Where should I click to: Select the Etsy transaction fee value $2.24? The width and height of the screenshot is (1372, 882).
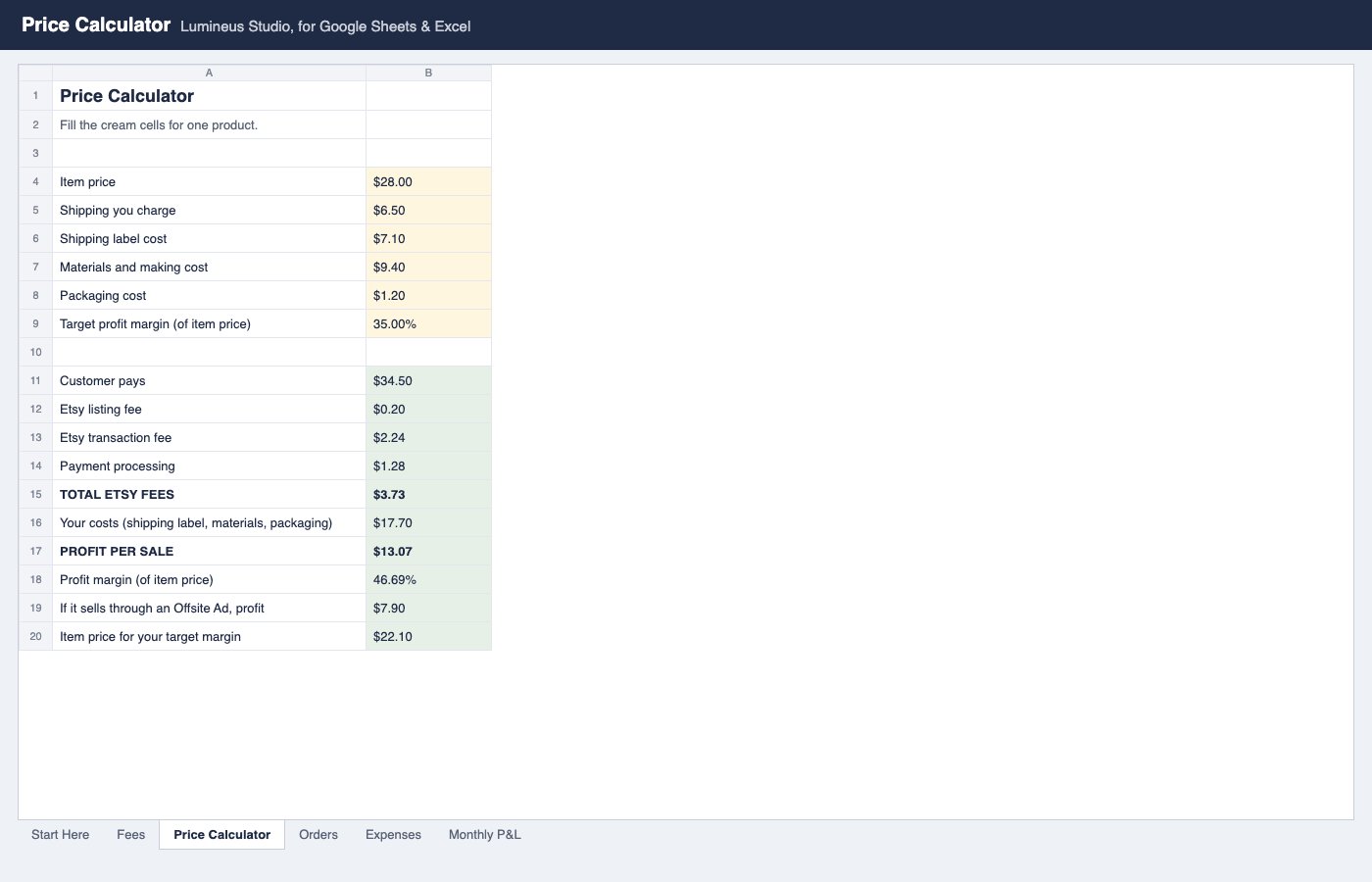coord(428,437)
